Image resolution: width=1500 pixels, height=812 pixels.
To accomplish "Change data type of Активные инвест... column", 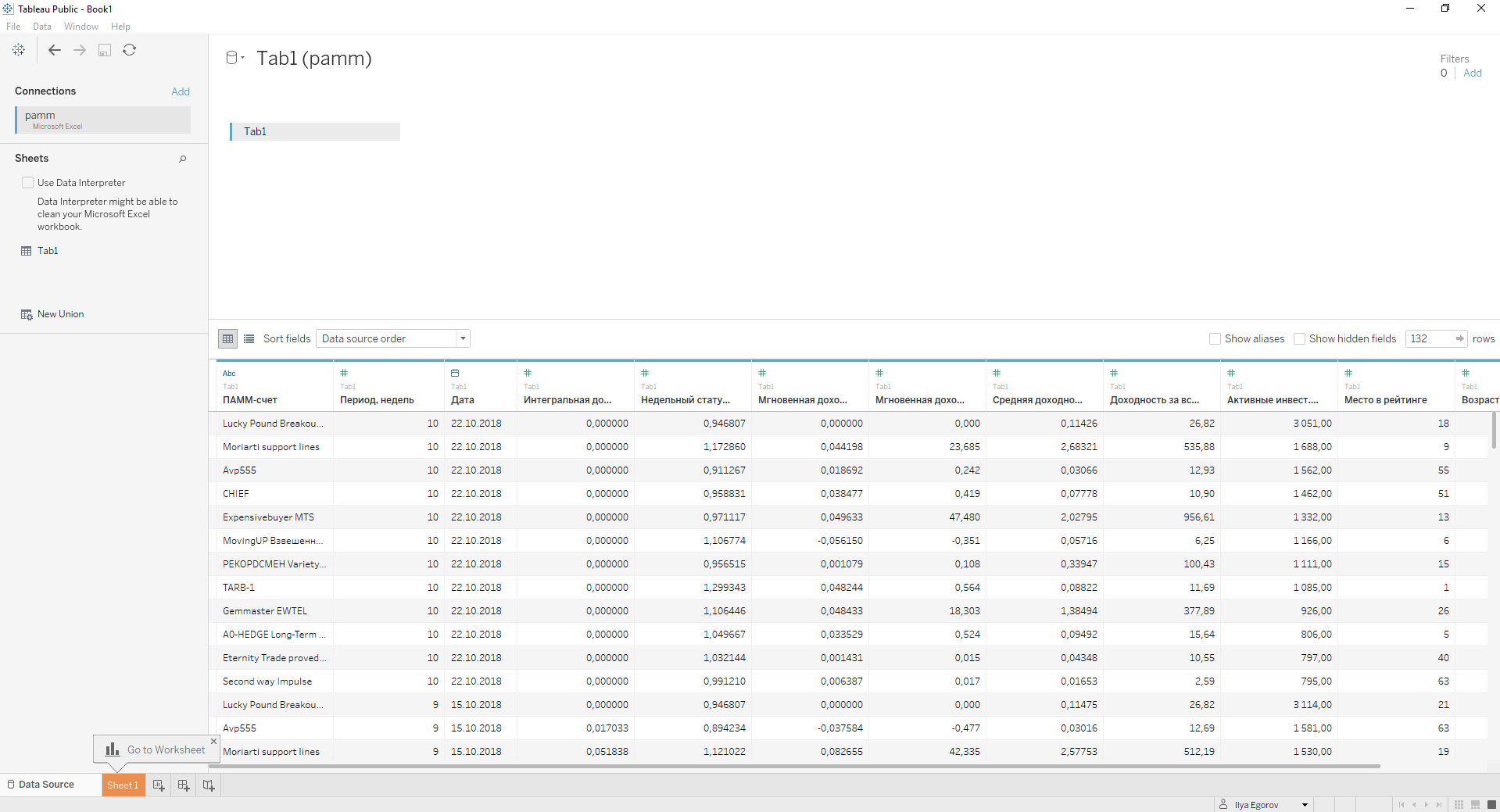I will pyautogui.click(x=1231, y=373).
